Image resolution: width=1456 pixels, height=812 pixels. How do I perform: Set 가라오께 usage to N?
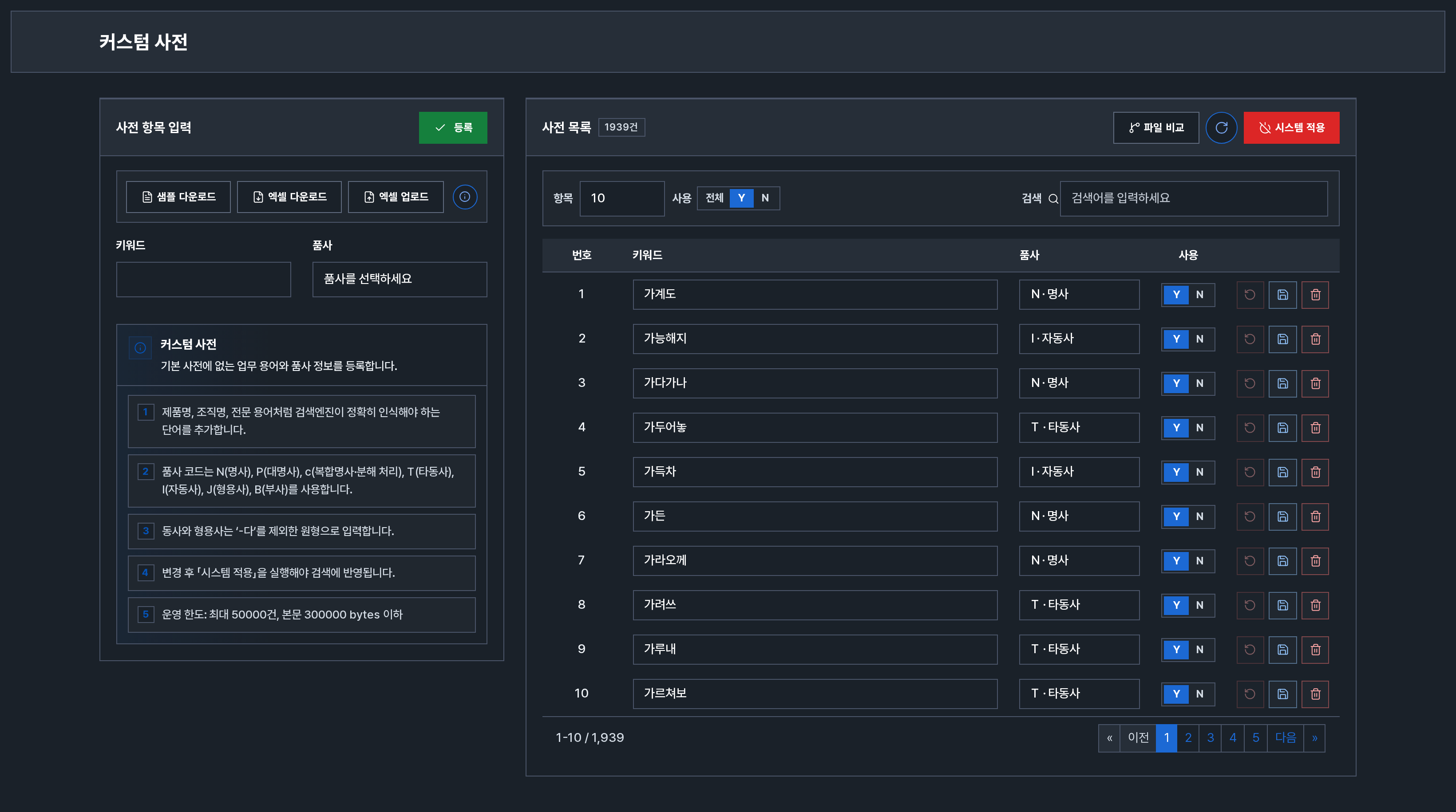(x=1200, y=560)
